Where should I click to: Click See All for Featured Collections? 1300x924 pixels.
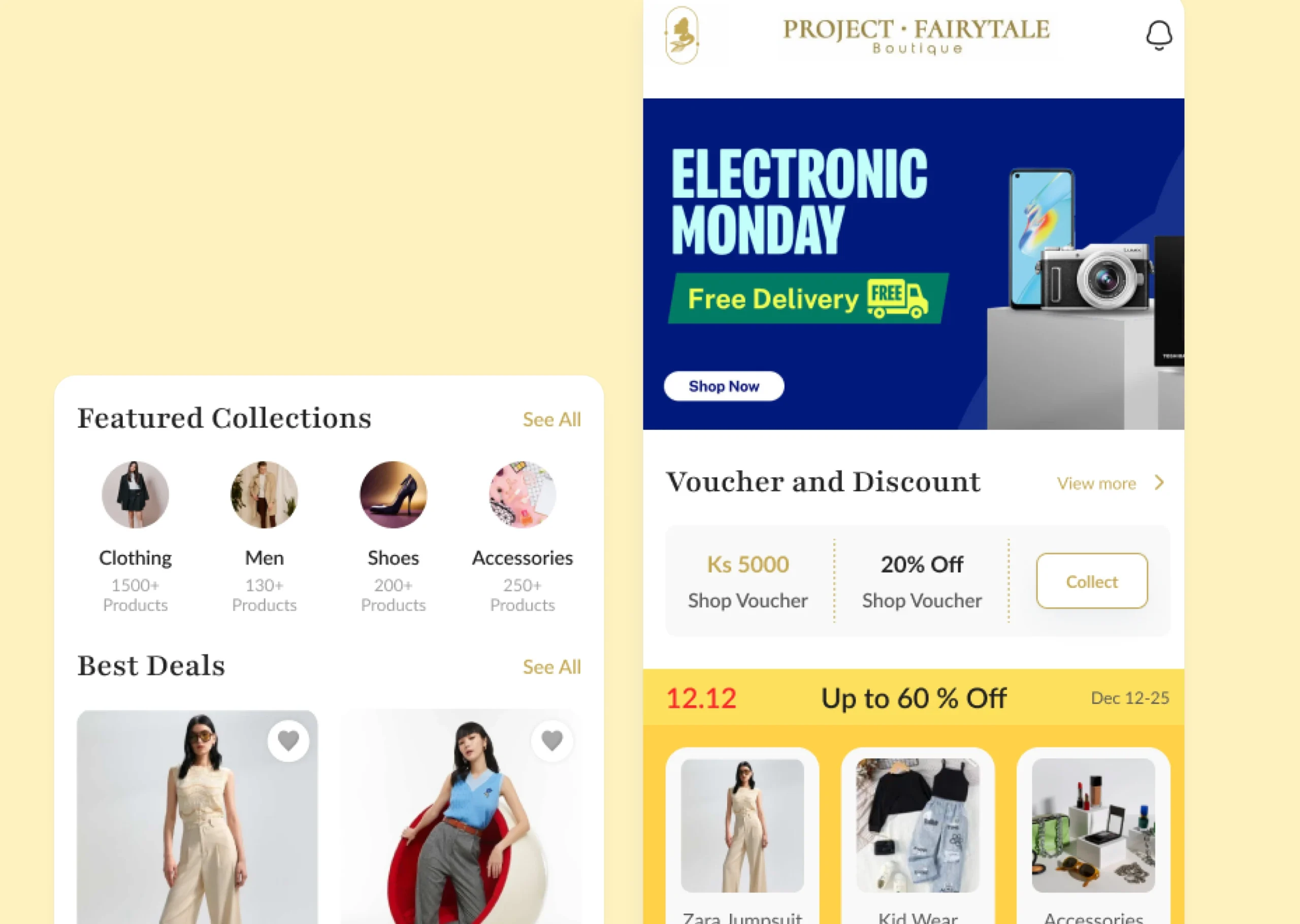tap(552, 420)
